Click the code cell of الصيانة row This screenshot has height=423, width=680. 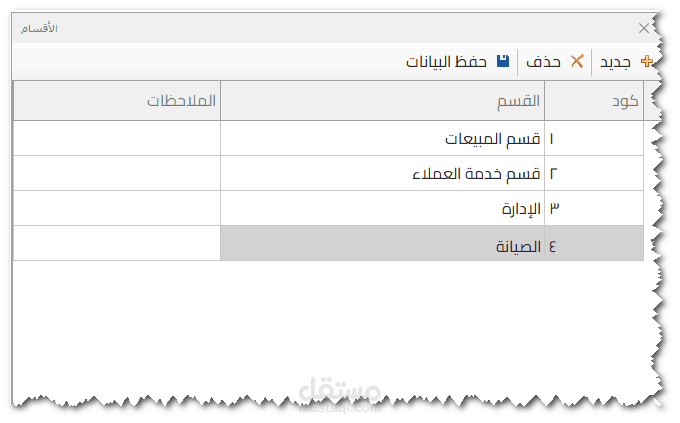pyautogui.click(x=594, y=244)
